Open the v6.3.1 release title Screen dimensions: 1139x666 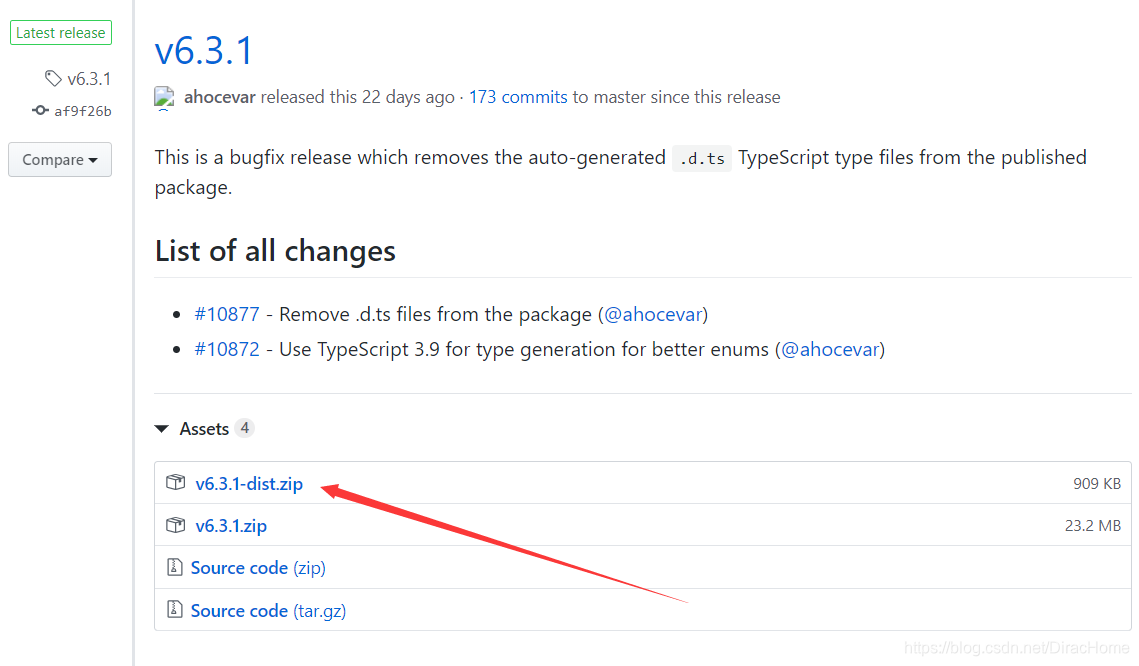(203, 51)
